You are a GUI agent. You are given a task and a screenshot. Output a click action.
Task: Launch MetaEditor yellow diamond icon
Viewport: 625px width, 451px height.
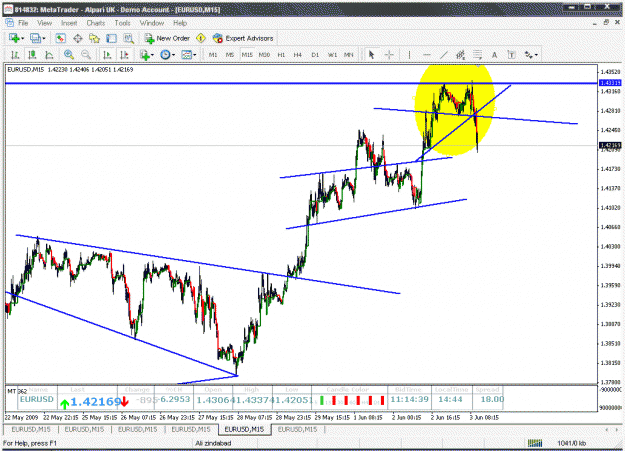tap(201, 38)
